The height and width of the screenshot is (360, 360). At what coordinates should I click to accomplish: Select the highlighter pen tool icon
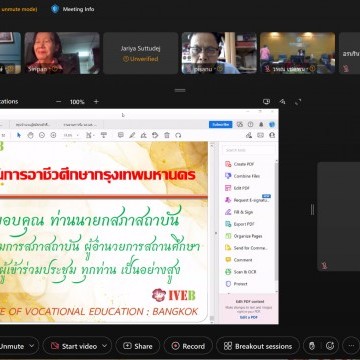coord(132,135)
